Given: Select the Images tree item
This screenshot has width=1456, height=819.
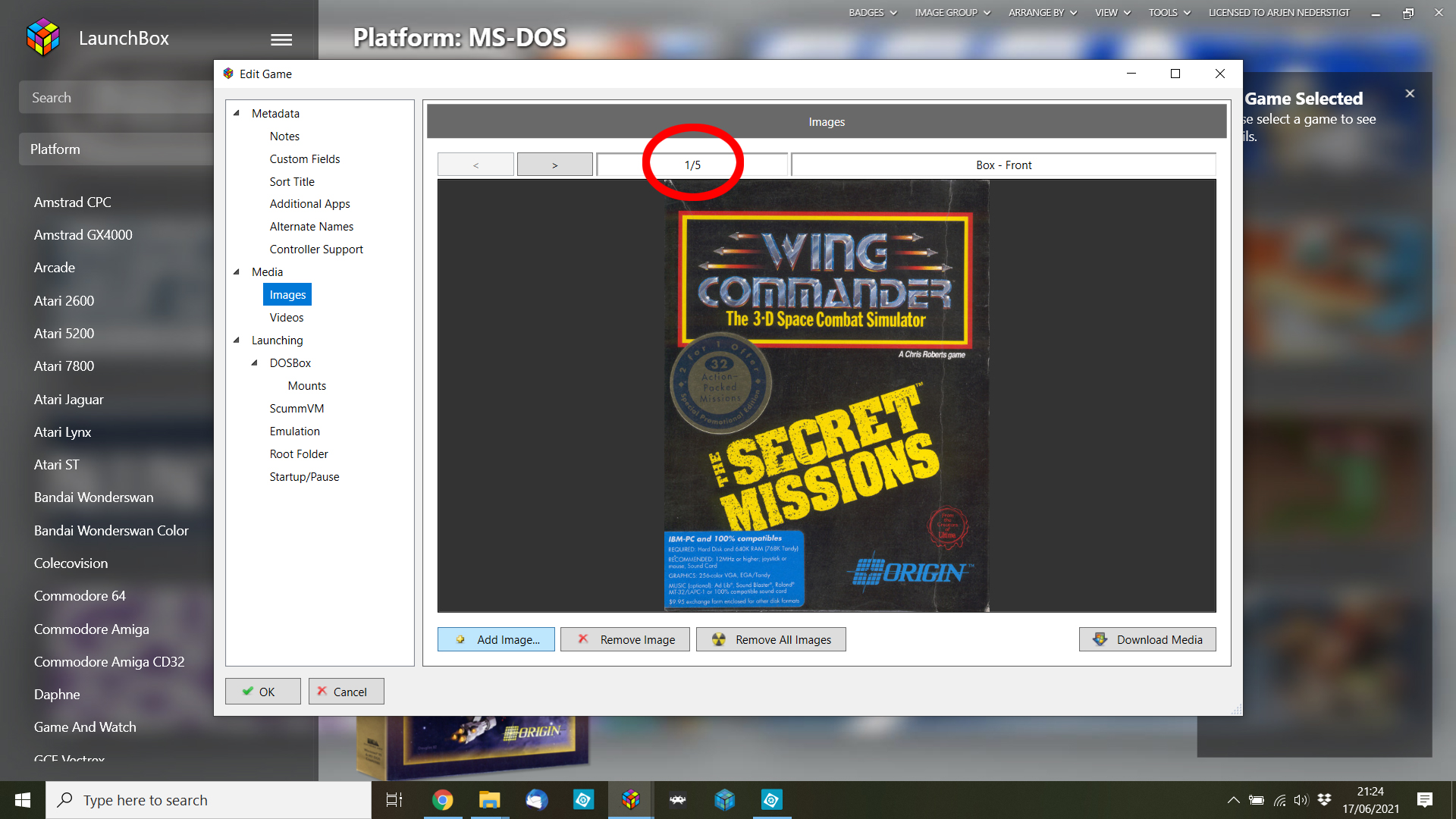Looking at the screenshot, I should (x=287, y=295).
